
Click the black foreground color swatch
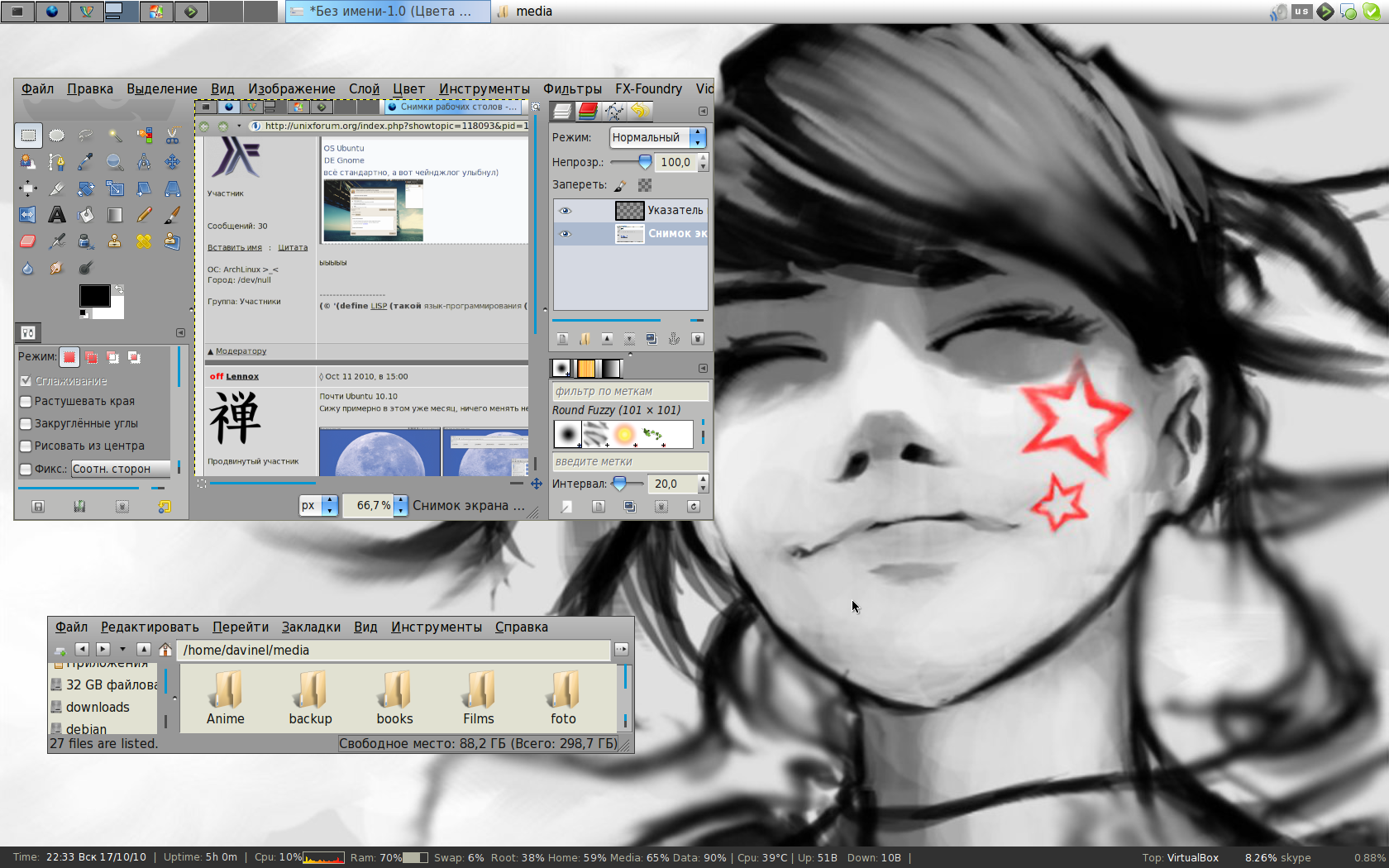point(94,295)
